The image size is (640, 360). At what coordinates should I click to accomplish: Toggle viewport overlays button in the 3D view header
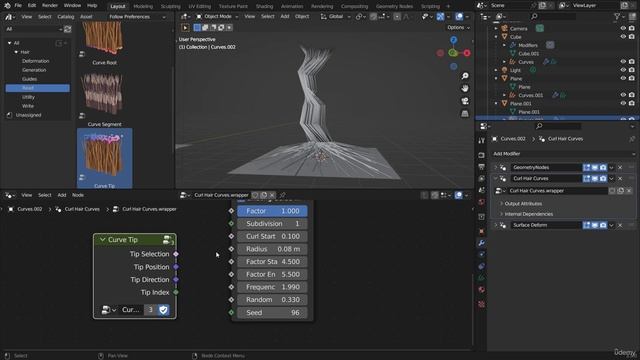coord(459,17)
